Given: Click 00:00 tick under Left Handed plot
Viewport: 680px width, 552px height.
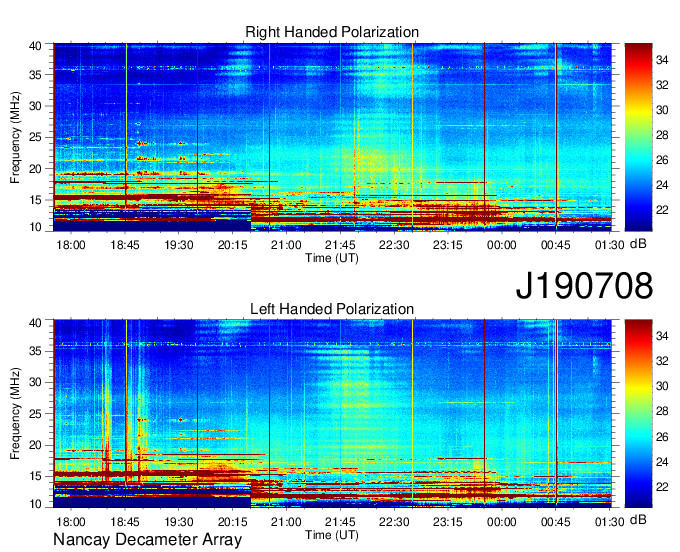Looking at the screenshot, I should coord(502,522).
